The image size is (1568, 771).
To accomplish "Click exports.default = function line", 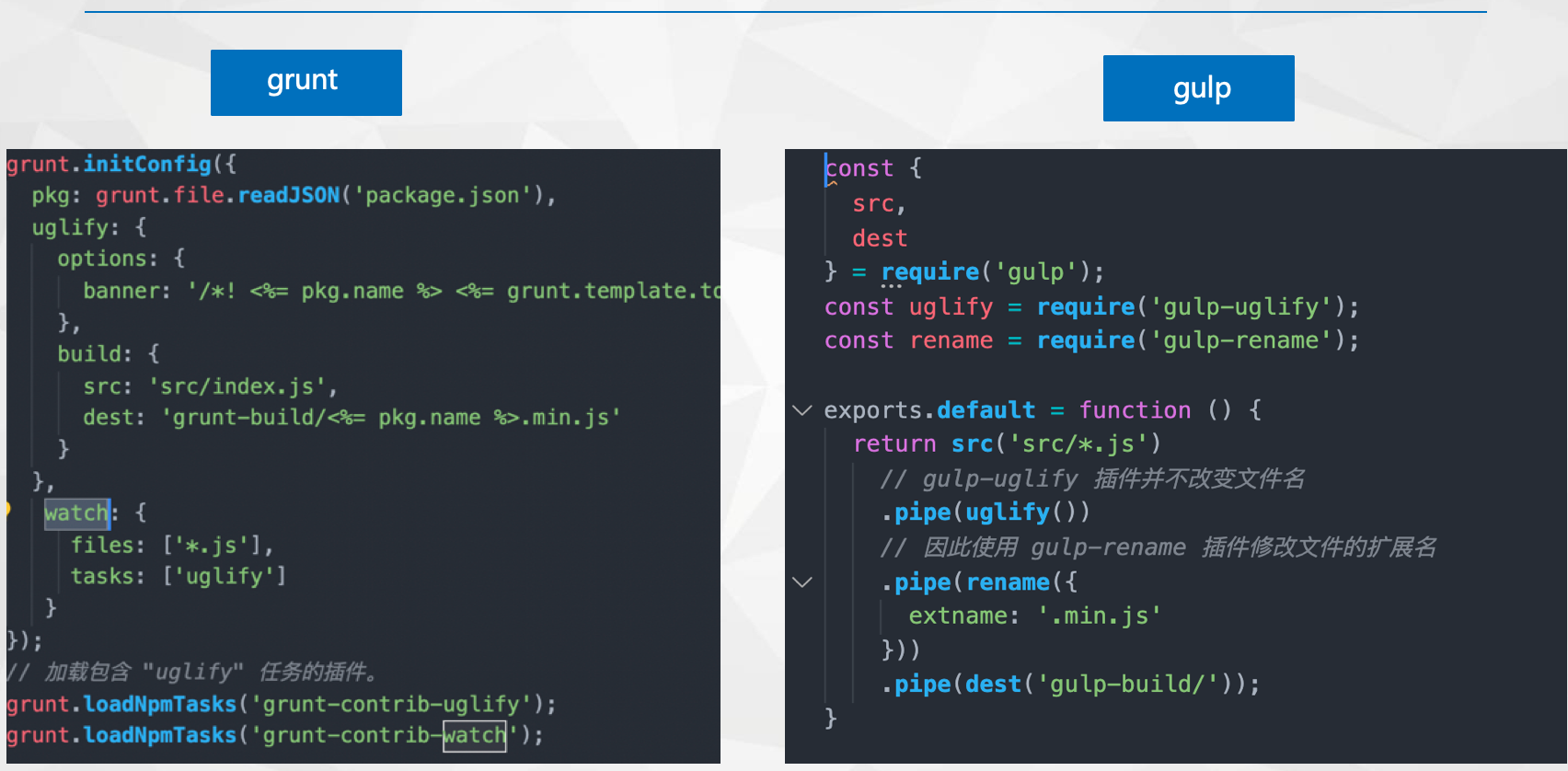I will (1043, 410).
